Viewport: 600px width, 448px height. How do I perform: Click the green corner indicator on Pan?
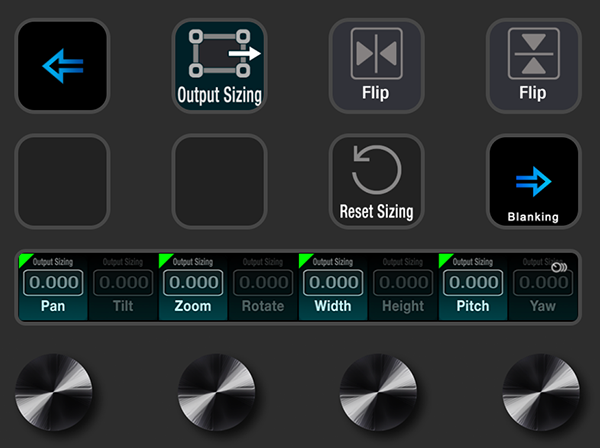pos(24,259)
